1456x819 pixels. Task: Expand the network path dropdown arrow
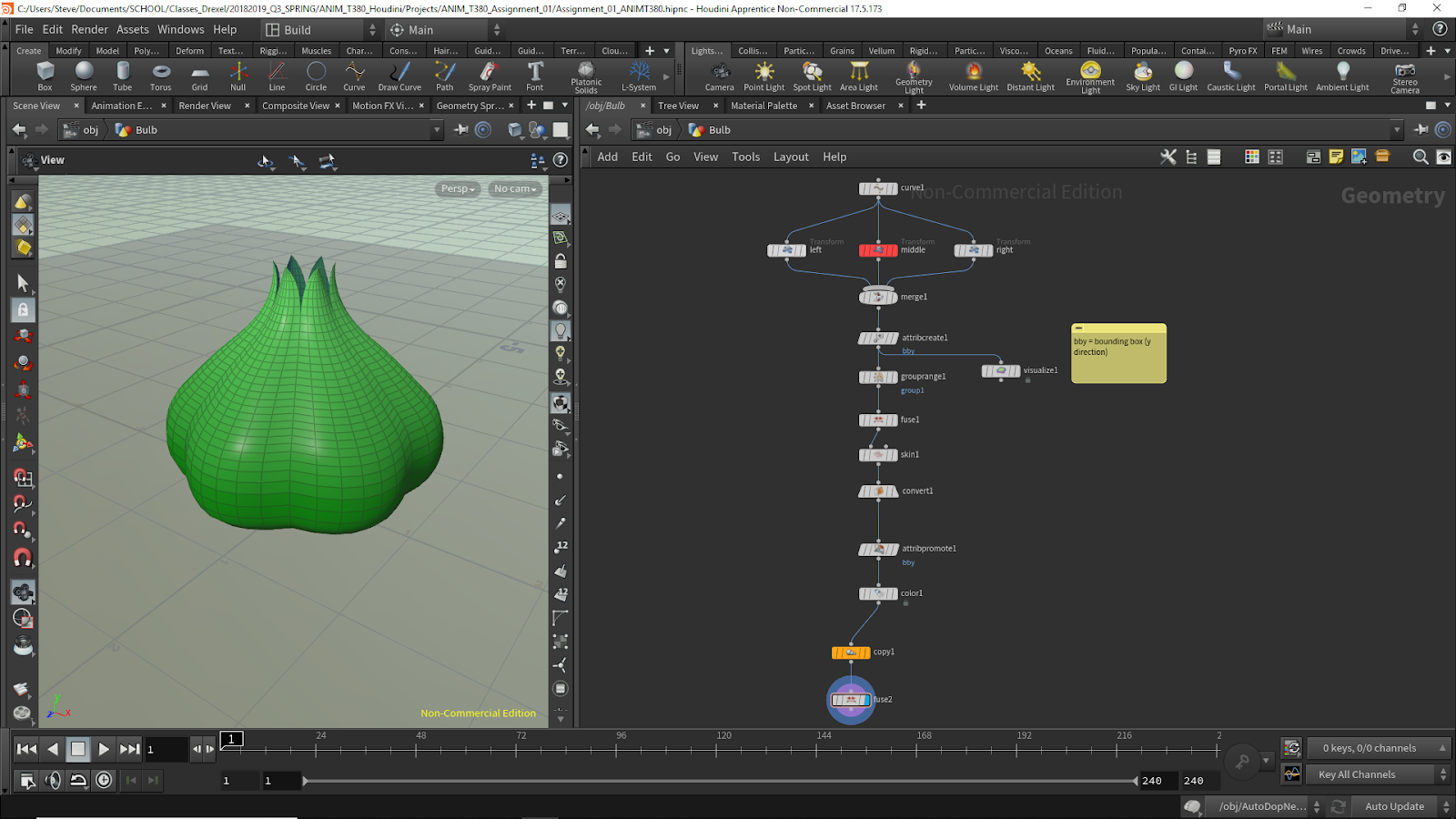[1396, 130]
